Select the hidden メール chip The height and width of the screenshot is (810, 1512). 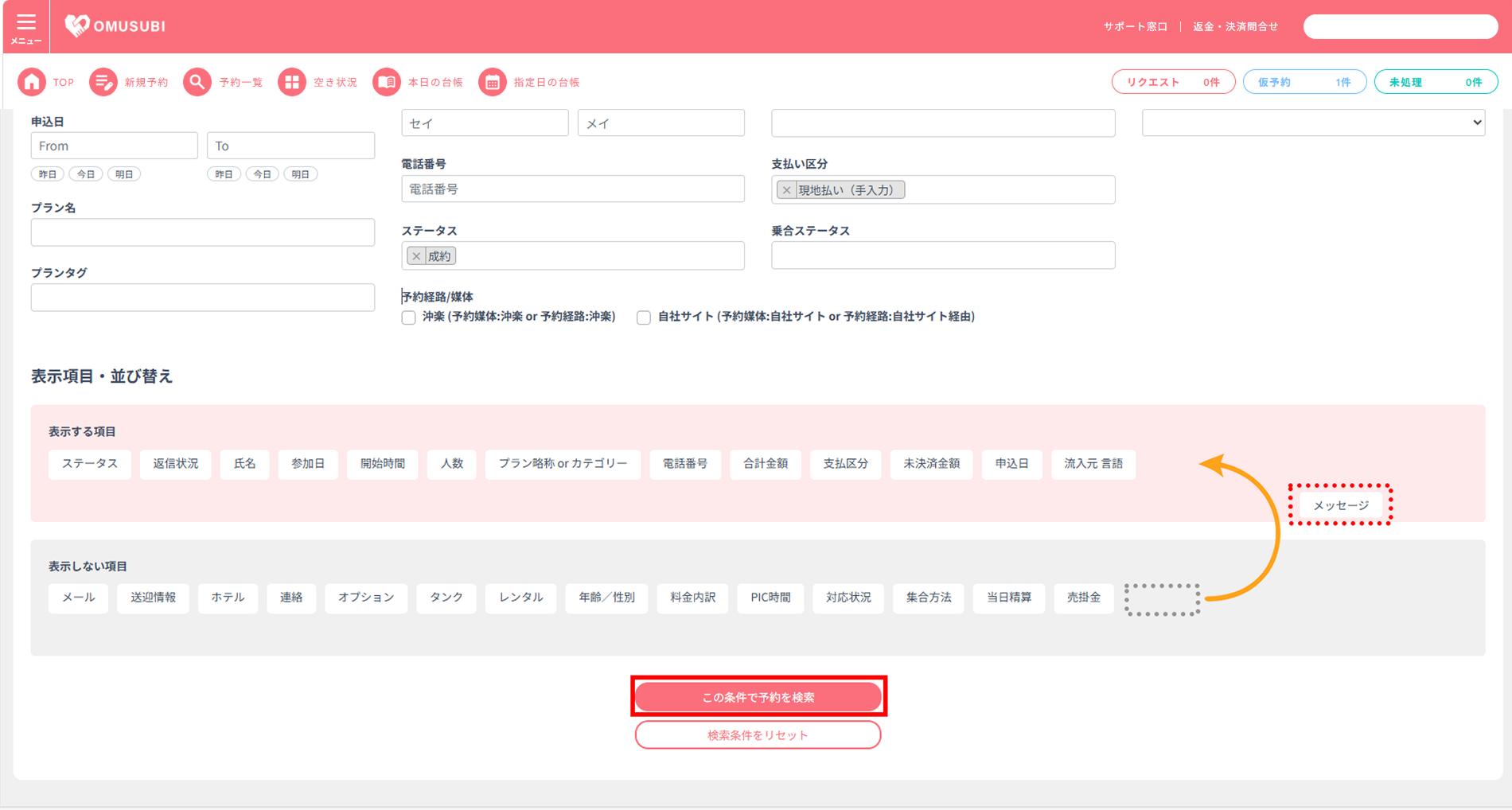click(79, 598)
